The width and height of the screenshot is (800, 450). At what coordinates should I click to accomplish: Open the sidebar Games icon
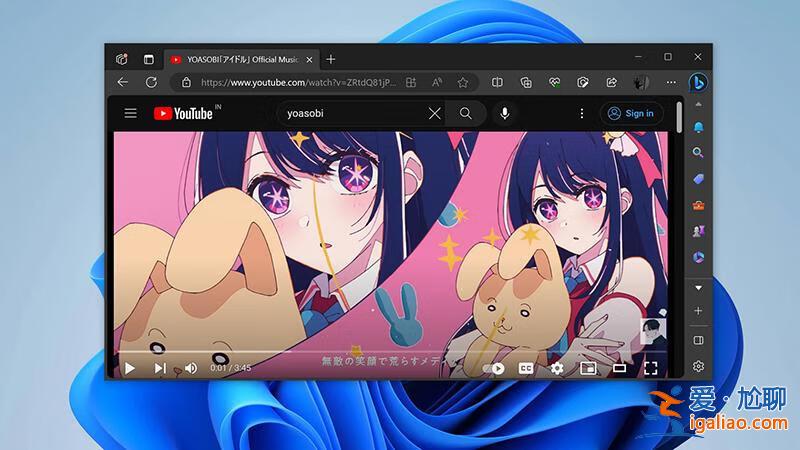[x=698, y=231]
